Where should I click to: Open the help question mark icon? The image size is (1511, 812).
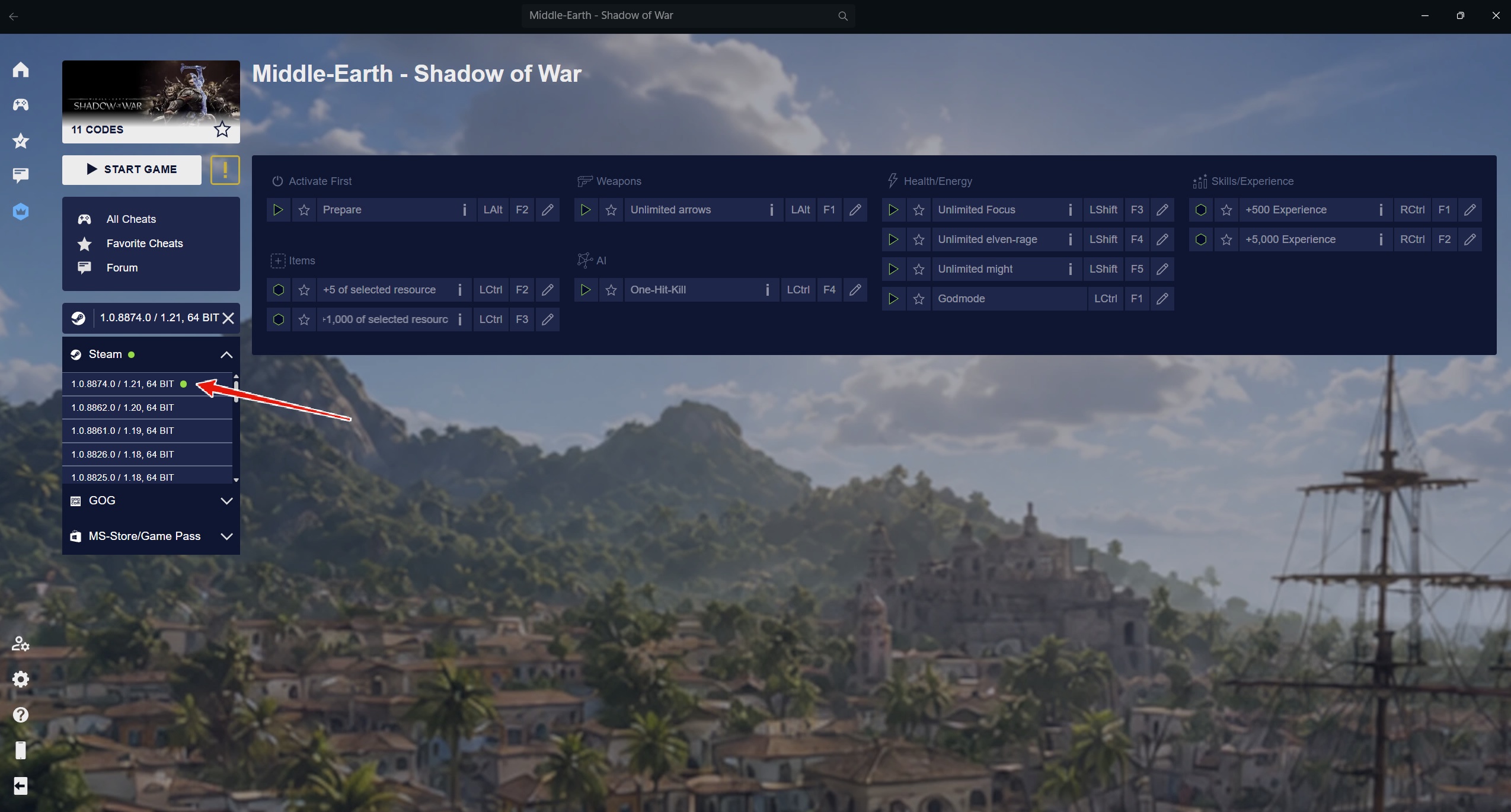pyautogui.click(x=21, y=715)
